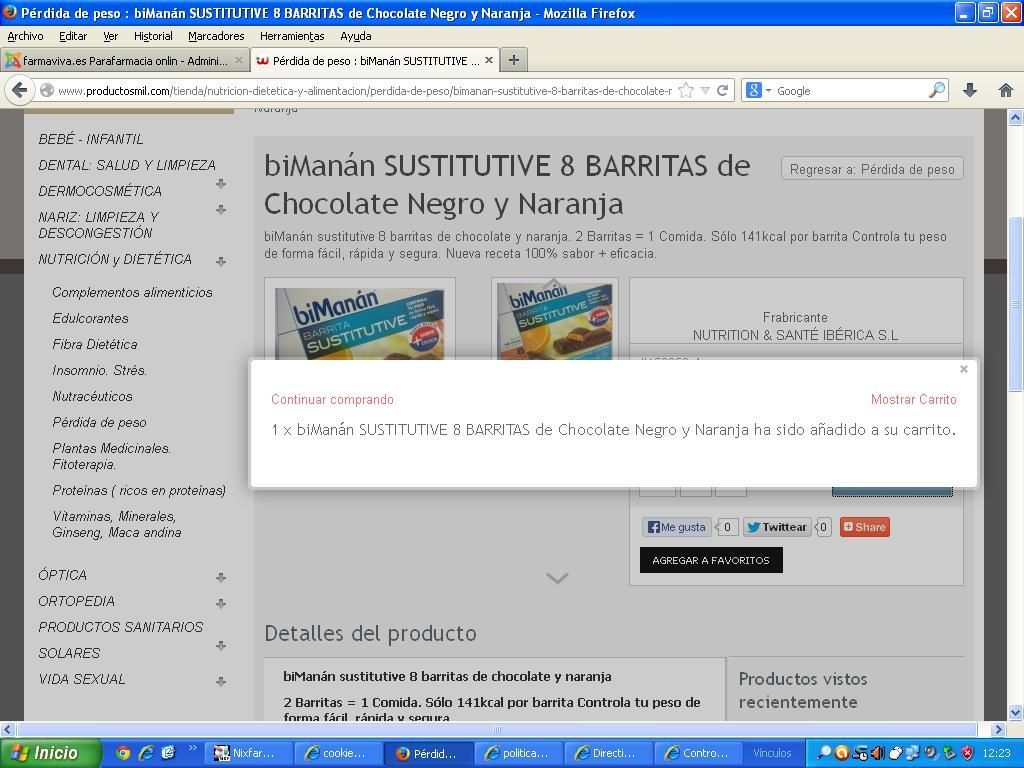Close the Pérdida de peso tab
Screen dimensions: 1024x768
tap(488, 60)
